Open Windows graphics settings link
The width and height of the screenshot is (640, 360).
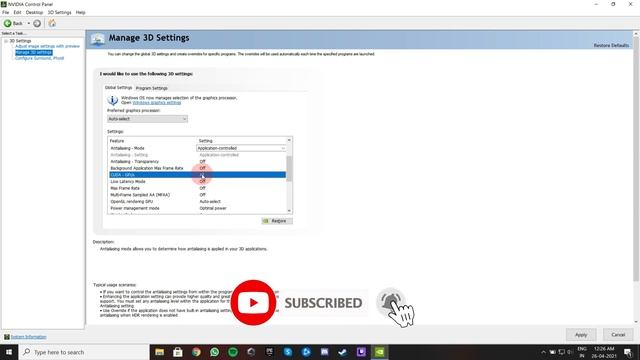[x=157, y=103]
